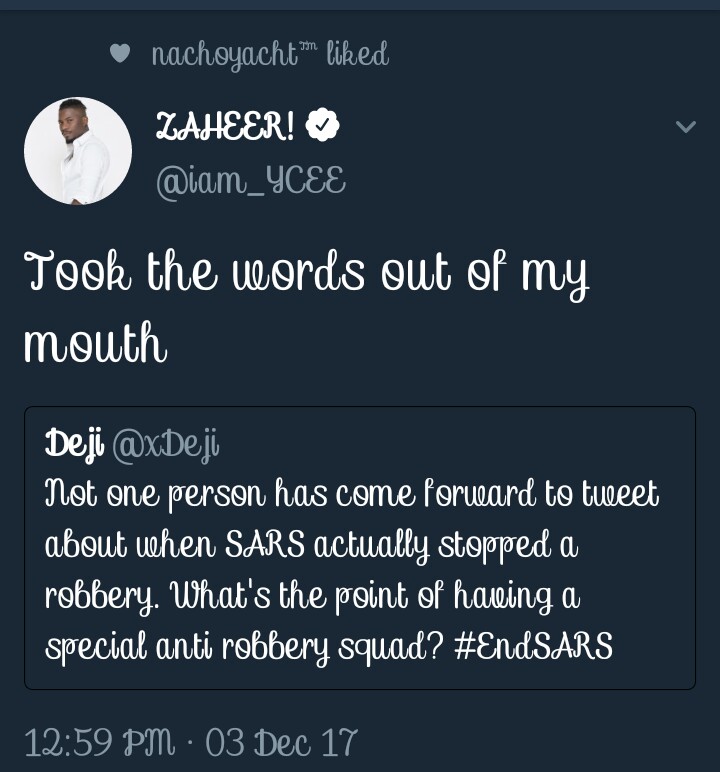This screenshot has width=720, height=772.
Task: Tap the @iam_YCEE handle
Action: pos(251,180)
